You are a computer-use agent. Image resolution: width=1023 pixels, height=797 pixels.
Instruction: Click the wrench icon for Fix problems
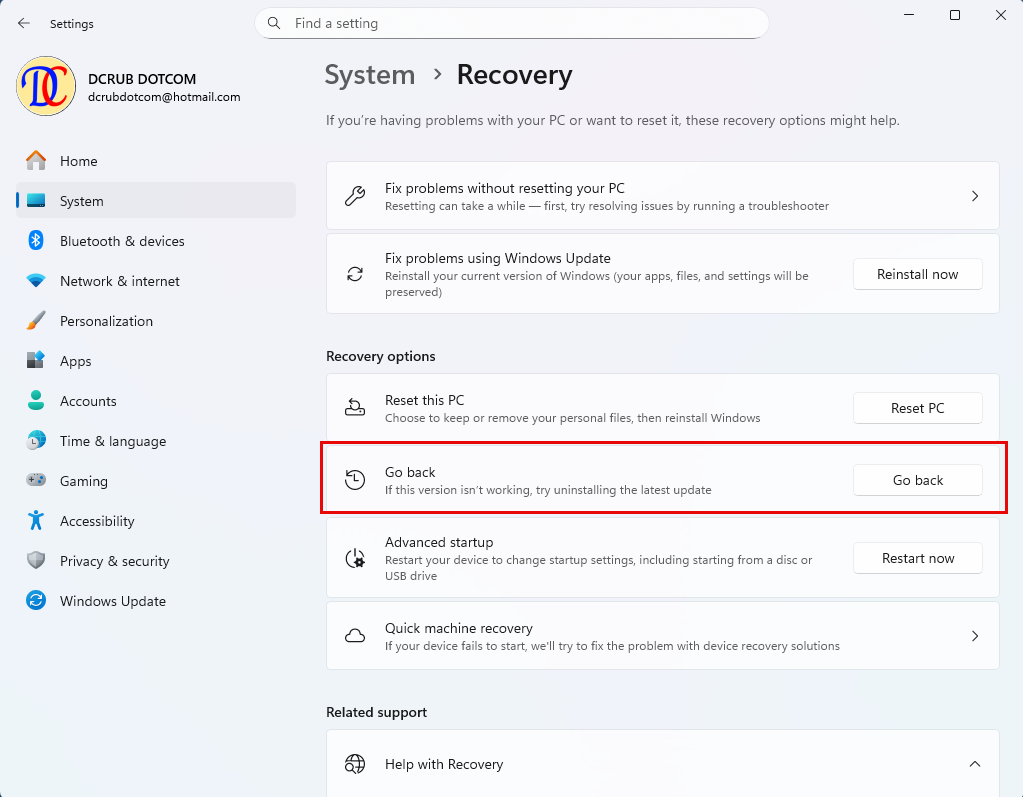click(x=355, y=196)
